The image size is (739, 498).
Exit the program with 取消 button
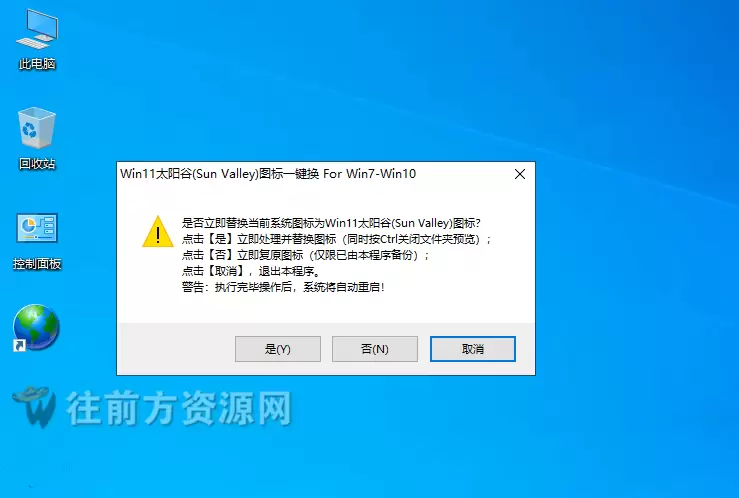[x=473, y=349]
